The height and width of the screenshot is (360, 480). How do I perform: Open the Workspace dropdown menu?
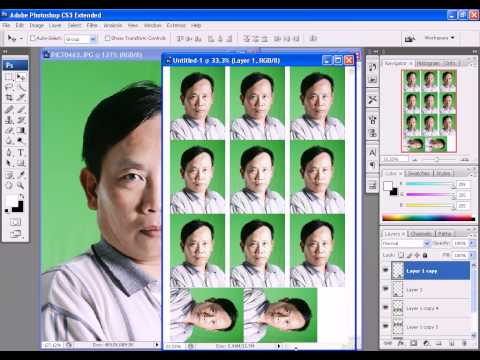(x=439, y=38)
